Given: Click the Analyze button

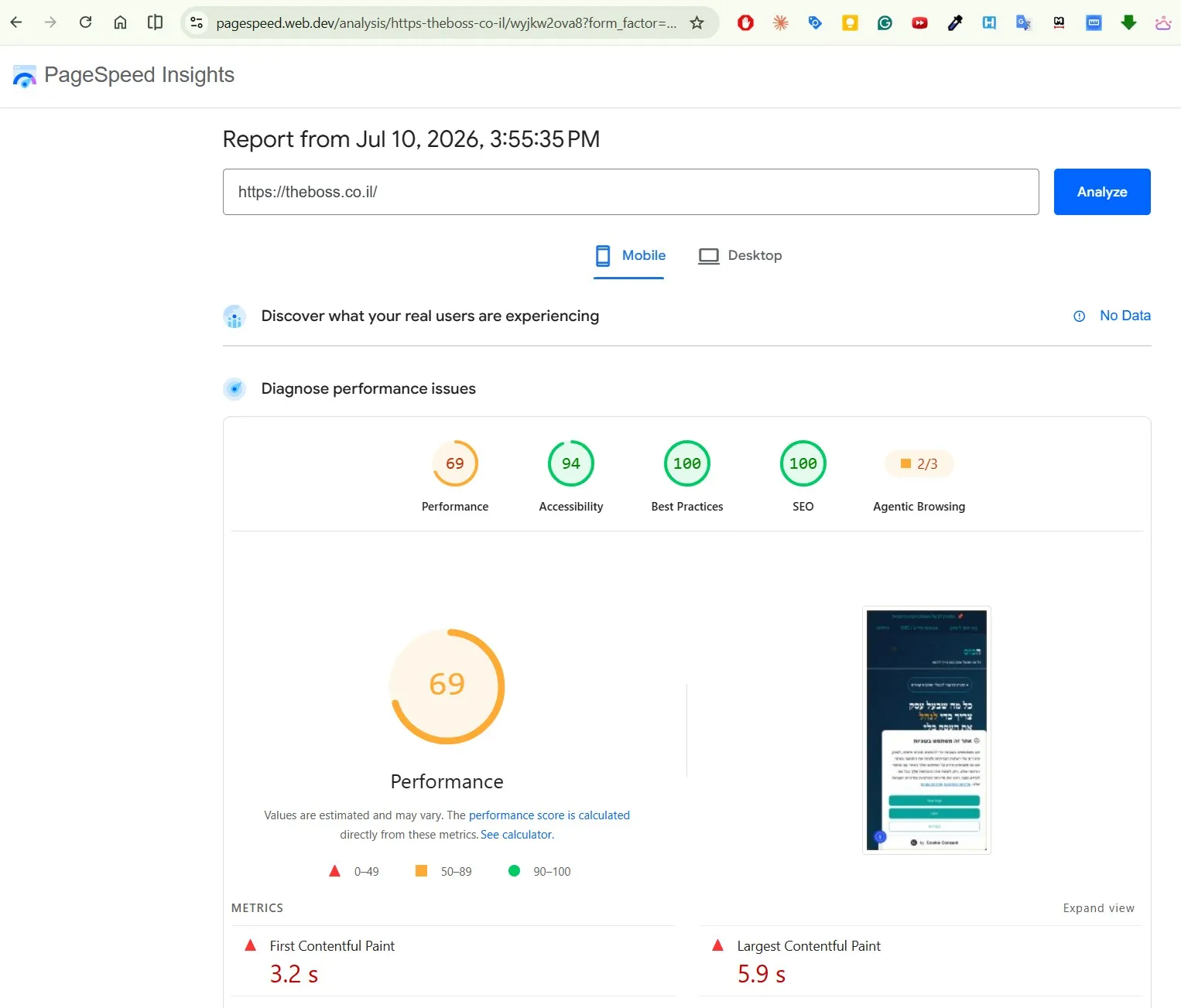Looking at the screenshot, I should point(1102,192).
